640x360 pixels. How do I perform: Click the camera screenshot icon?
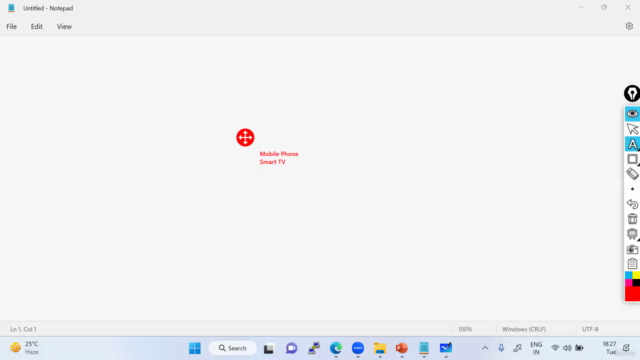point(632,249)
